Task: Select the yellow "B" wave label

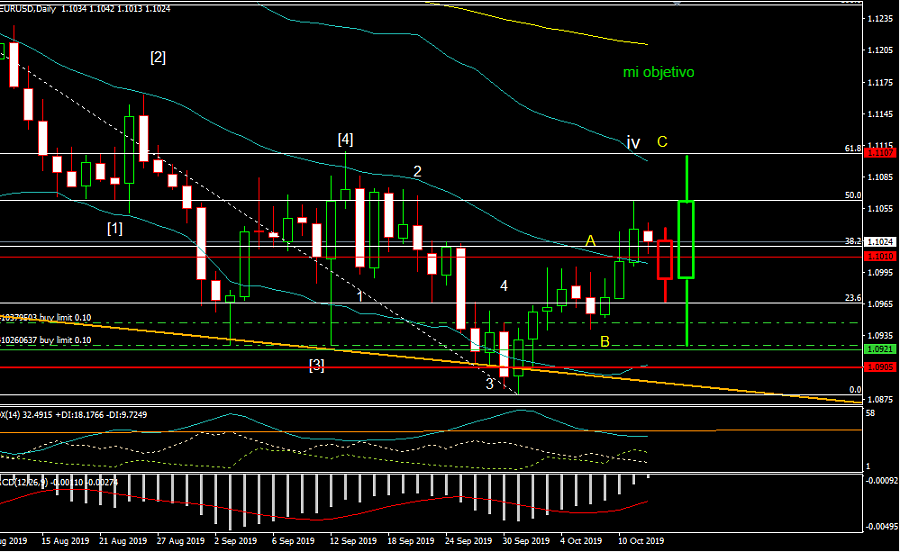Action: 604,342
